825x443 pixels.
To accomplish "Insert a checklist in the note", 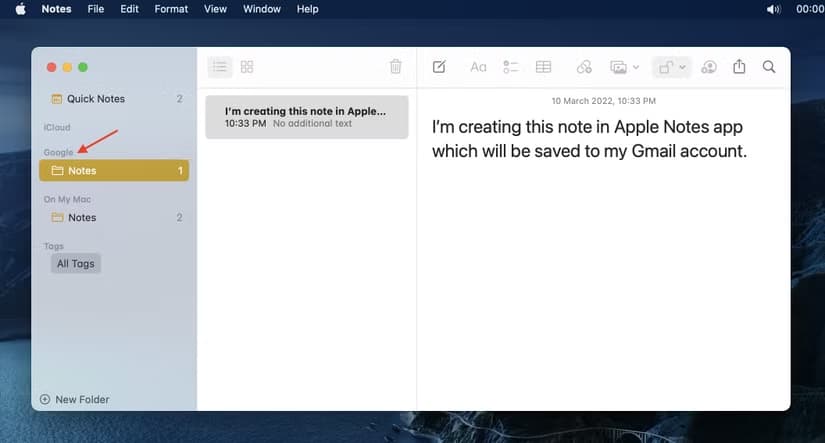I will click(x=510, y=67).
